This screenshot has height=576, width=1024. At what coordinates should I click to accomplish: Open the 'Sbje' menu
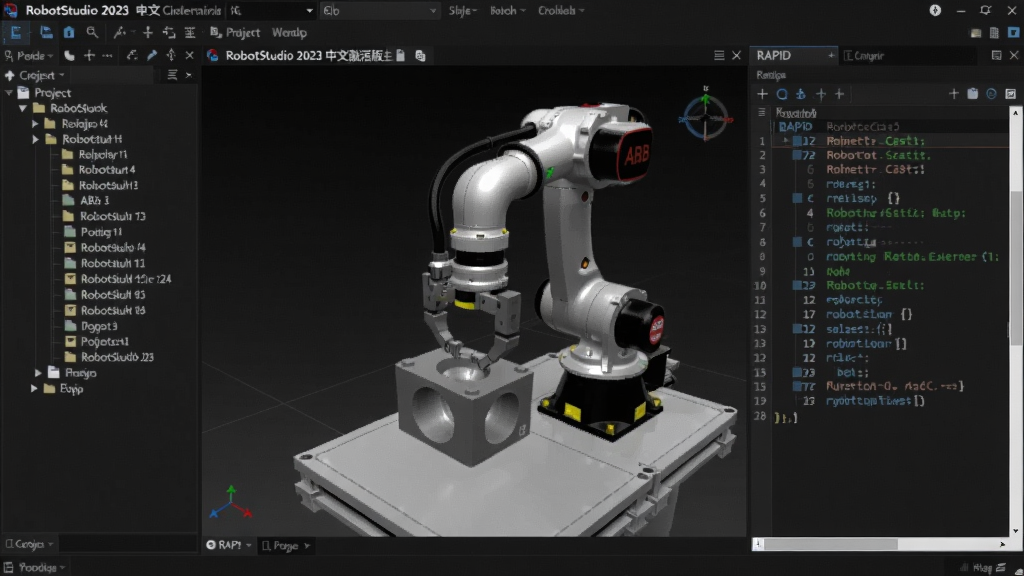[x=462, y=10]
